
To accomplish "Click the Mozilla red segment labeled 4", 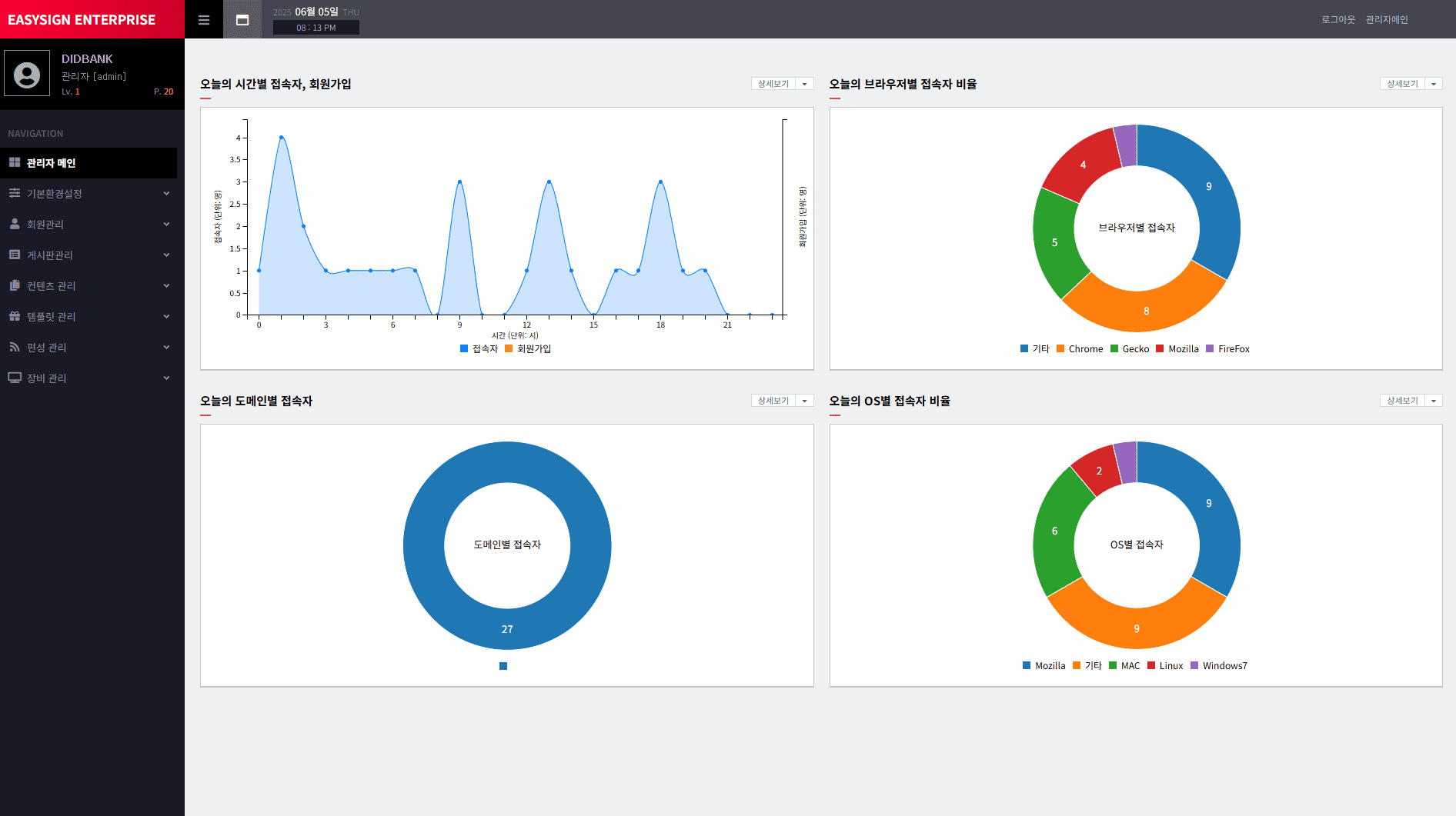I will click(x=1083, y=165).
